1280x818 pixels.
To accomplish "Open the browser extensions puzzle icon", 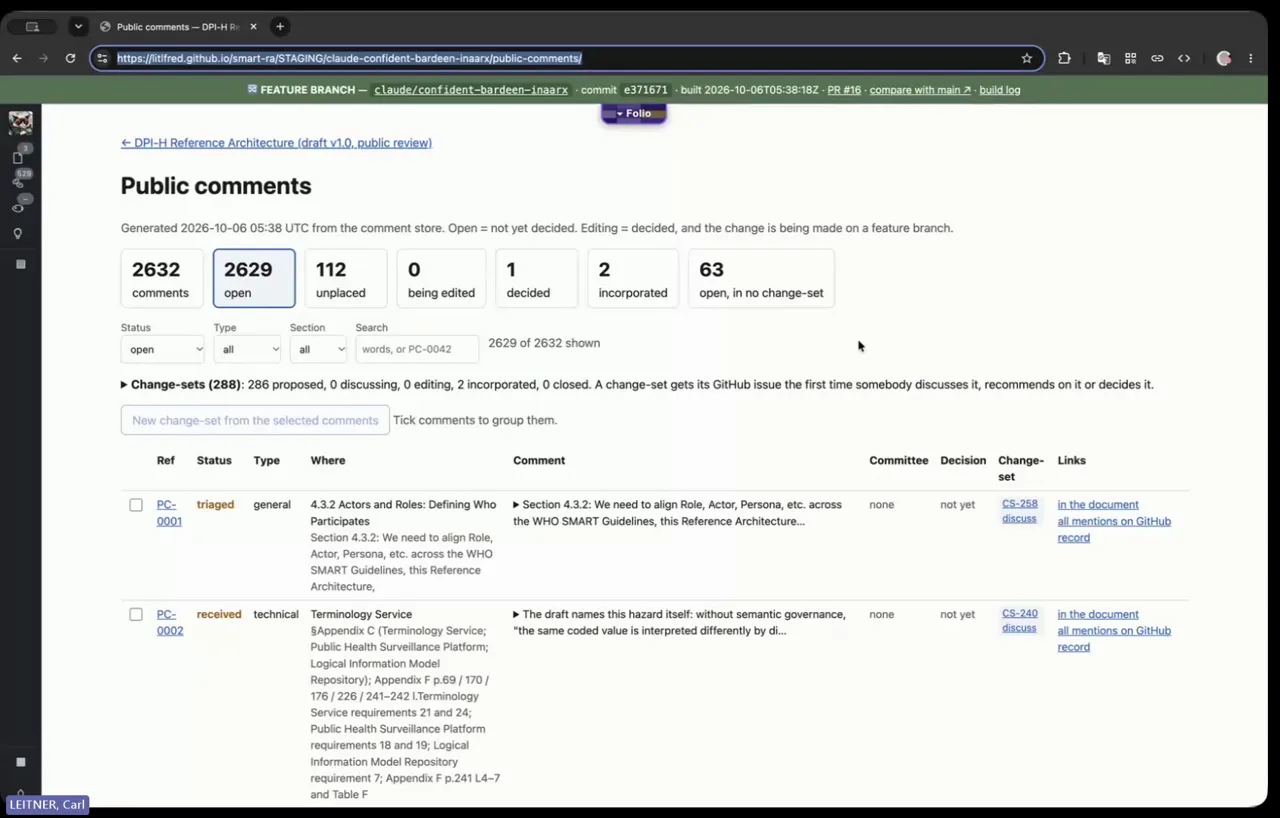I will 1064,58.
